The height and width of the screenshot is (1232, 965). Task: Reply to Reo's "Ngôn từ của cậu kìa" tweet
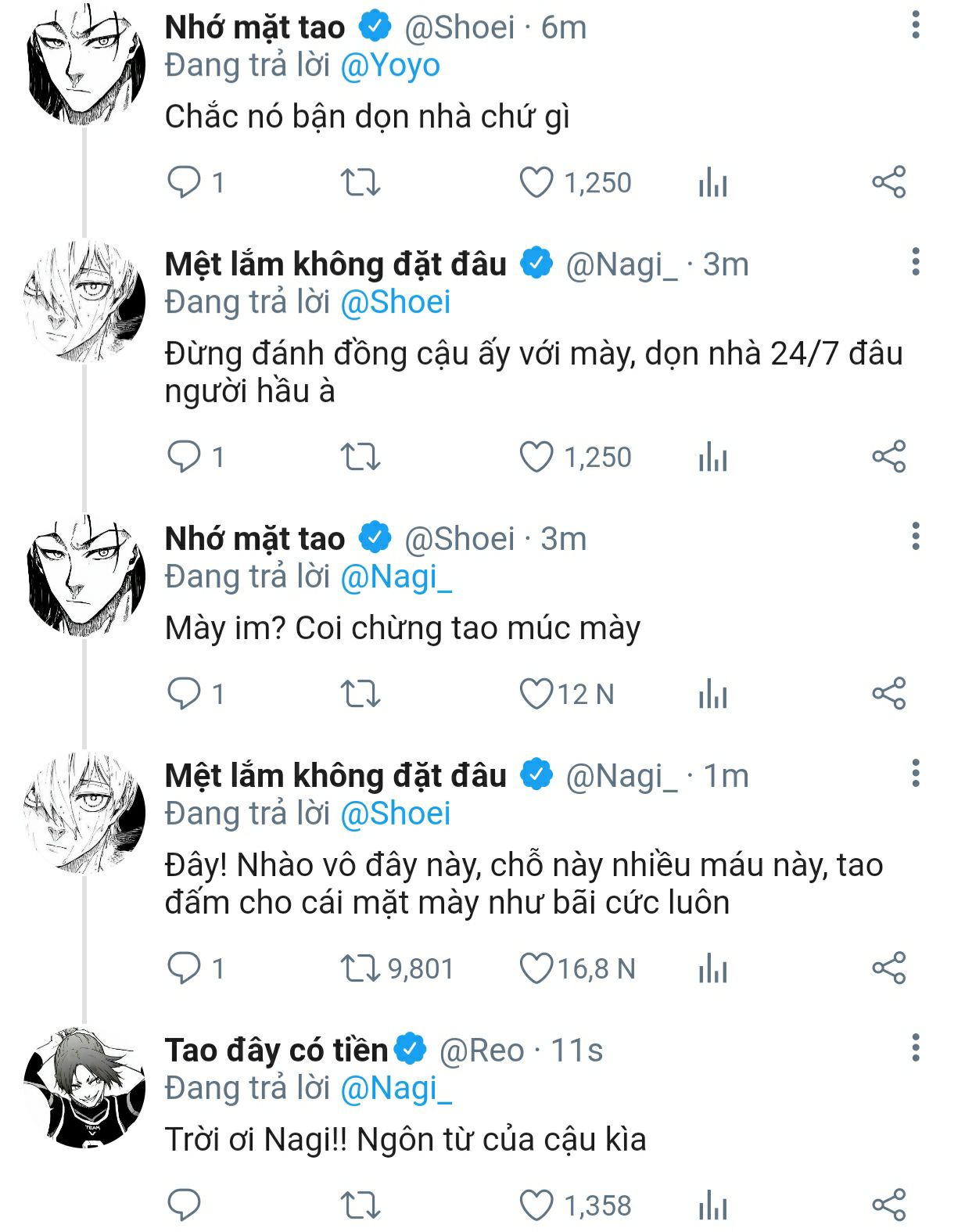pos(185,1205)
